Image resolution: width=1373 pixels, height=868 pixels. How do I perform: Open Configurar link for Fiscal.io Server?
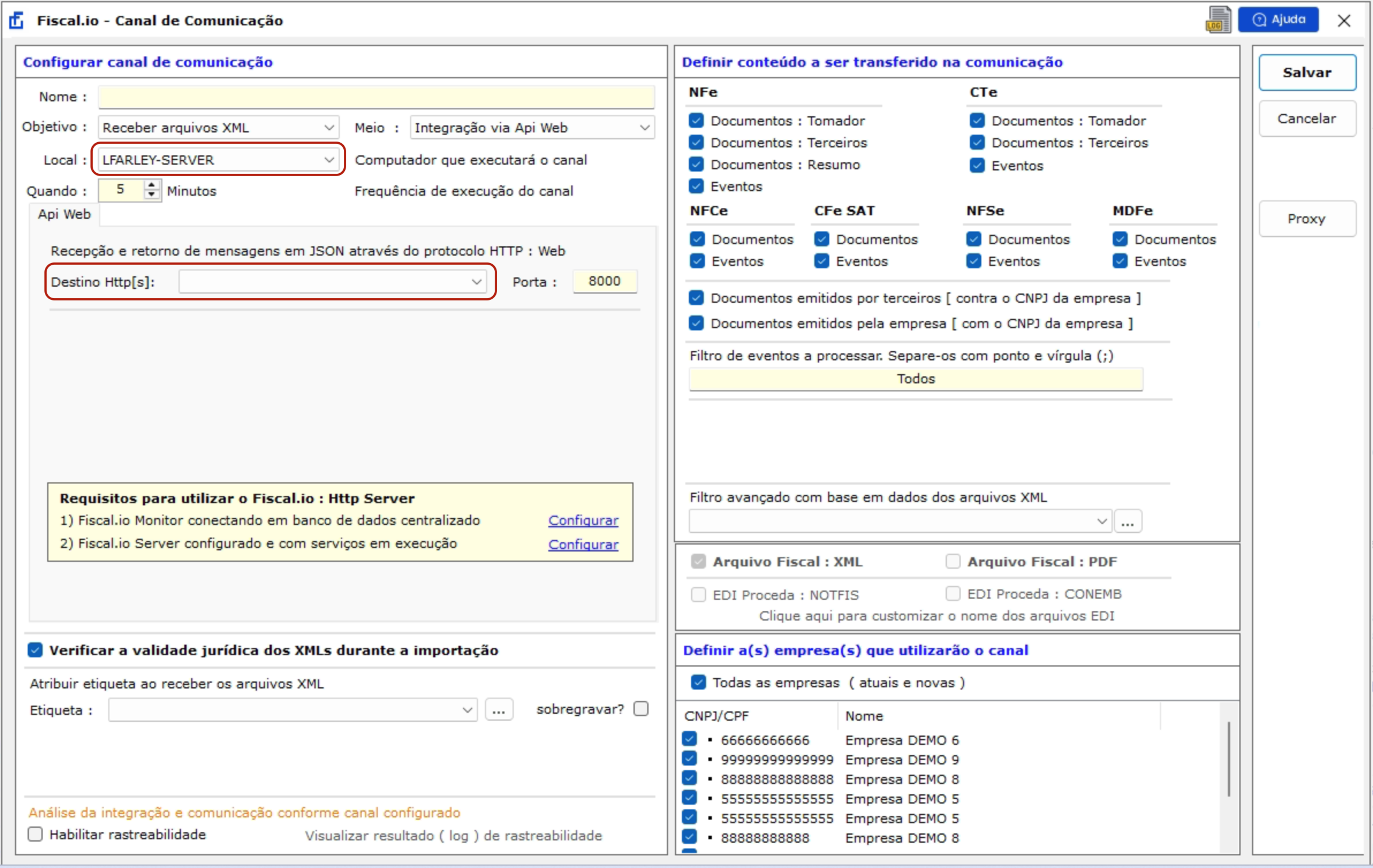[583, 545]
